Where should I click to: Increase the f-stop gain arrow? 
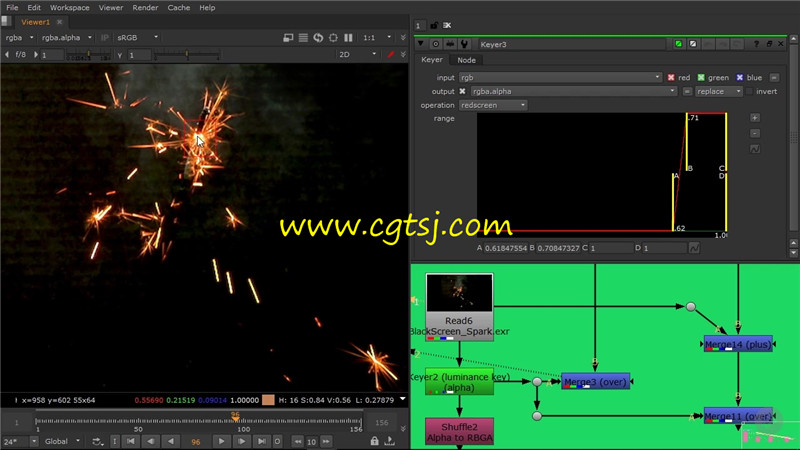pos(36,54)
